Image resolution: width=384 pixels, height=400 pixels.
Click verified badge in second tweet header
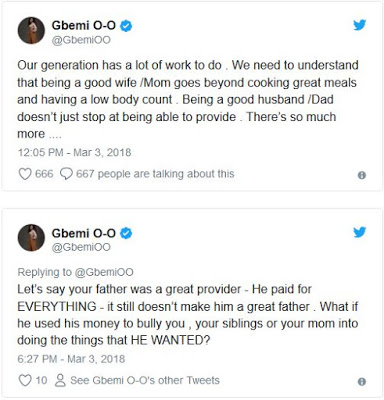click(126, 233)
